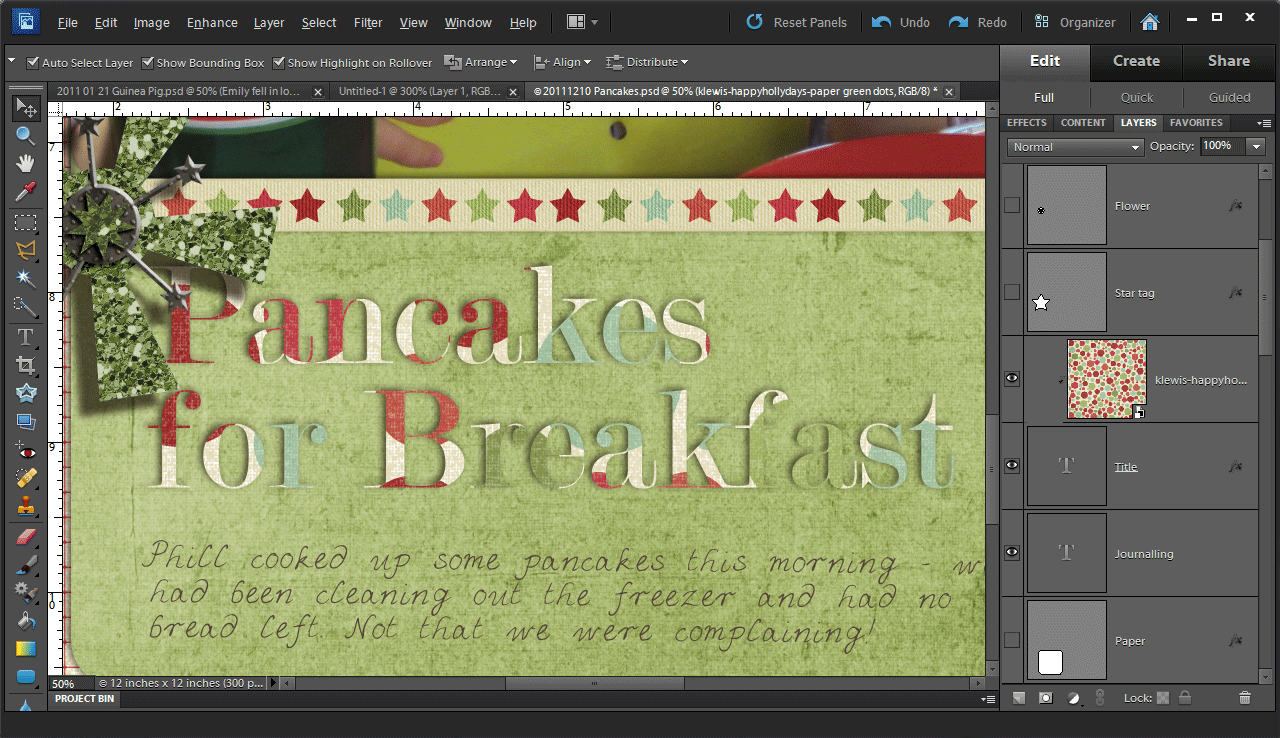Pick the Eyedropper tool
The height and width of the screenshot is (738, 1280).
[26, 191]
